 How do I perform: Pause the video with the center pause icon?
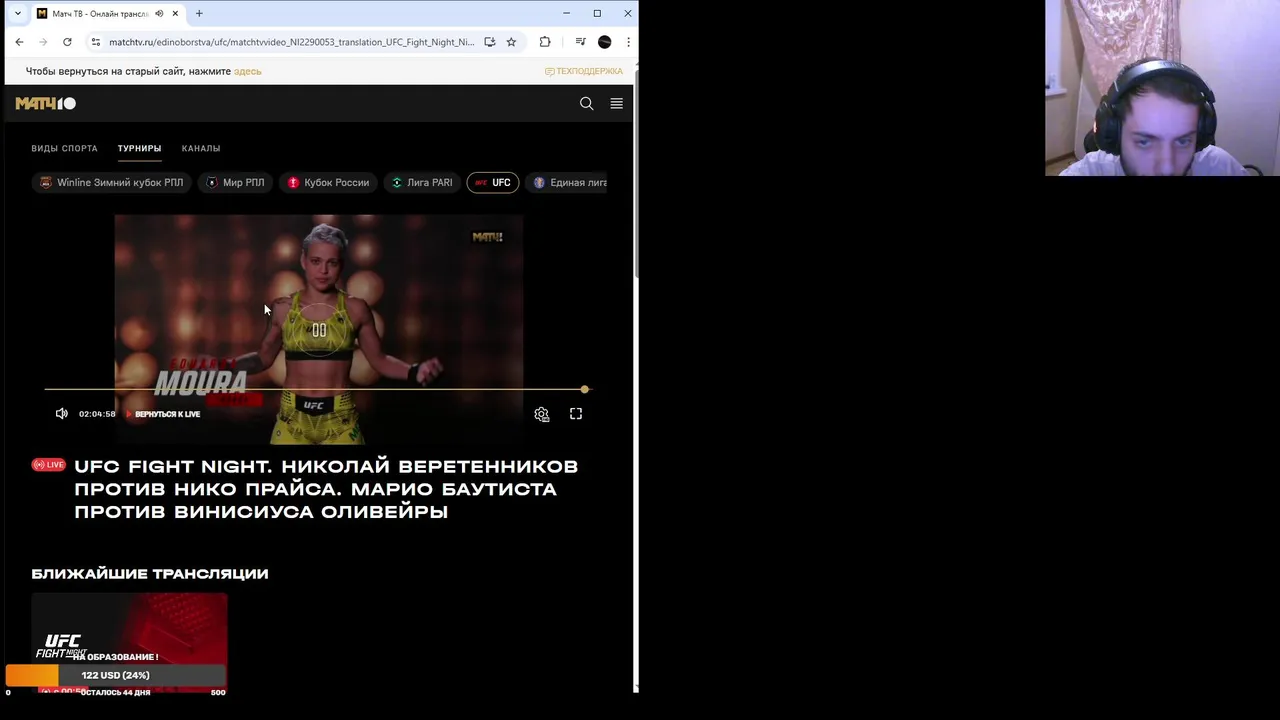[x=319, y=330]
